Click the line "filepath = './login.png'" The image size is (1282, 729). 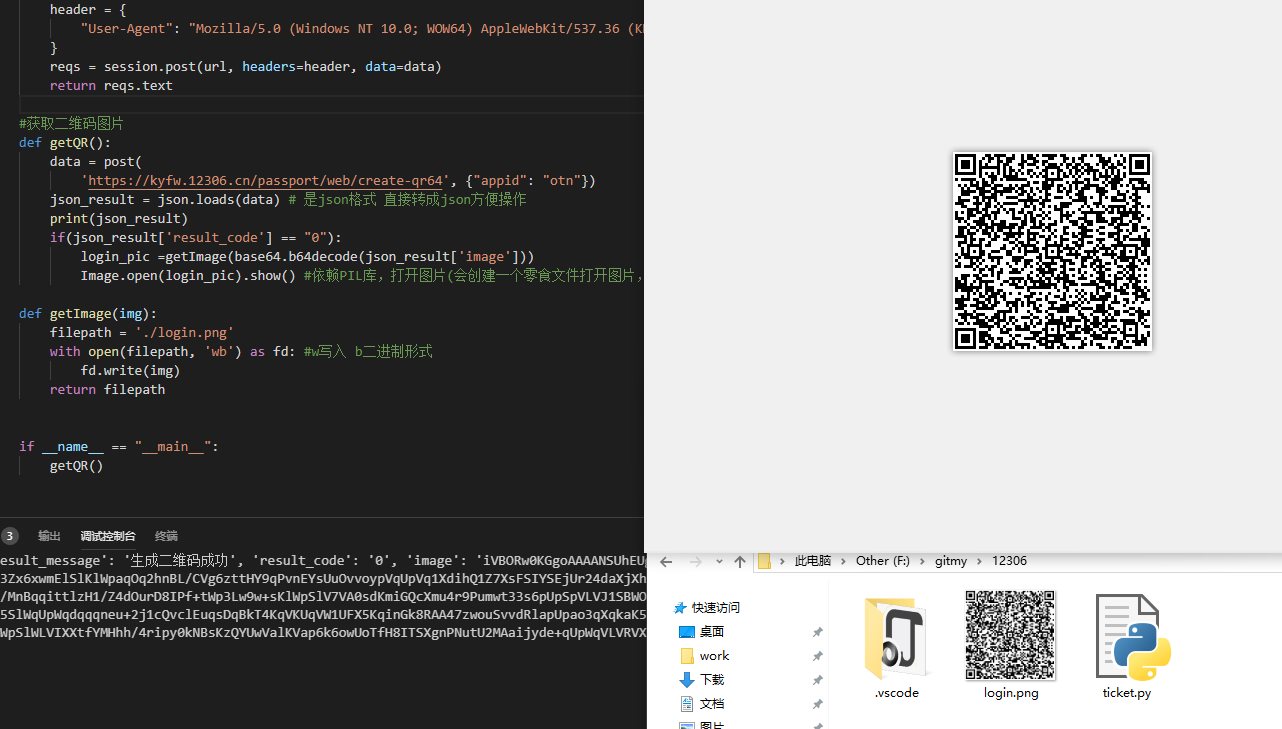coord(142,333)
